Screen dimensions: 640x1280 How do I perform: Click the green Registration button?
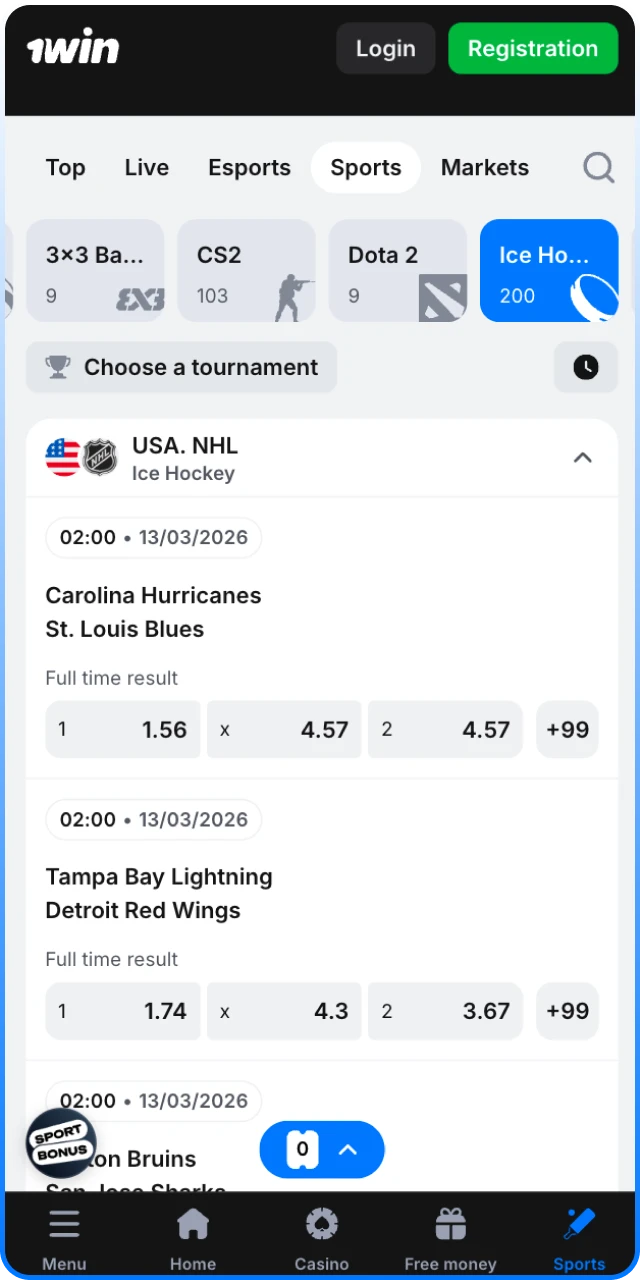pyautogui.click(x=532, y=49)
